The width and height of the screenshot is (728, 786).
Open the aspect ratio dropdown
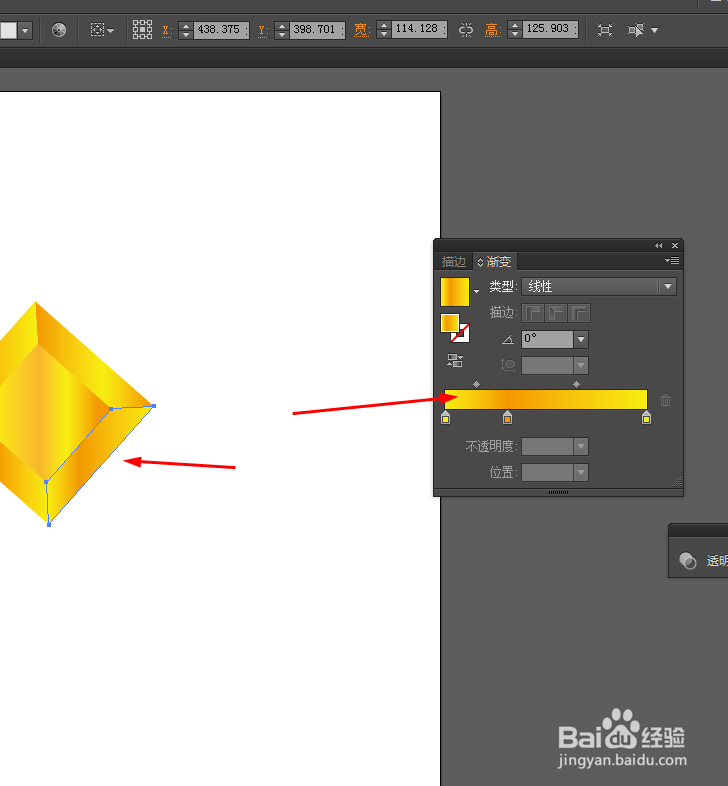click(x=581, y=365)
